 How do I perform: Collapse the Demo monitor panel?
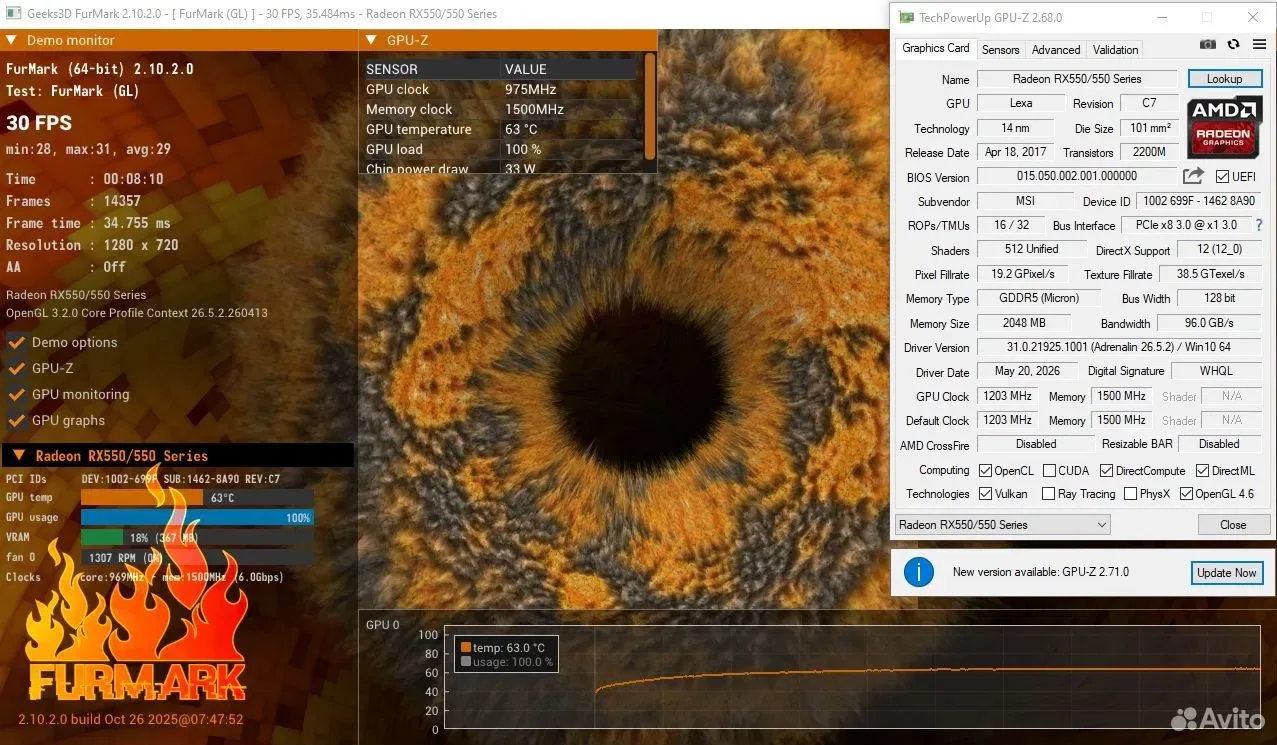tap(12, 40)
